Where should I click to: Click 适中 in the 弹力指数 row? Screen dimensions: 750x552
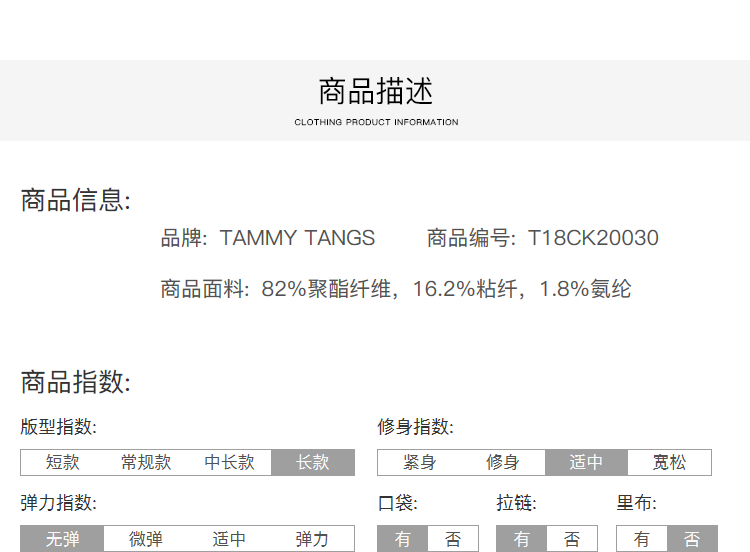click(229, 539)
